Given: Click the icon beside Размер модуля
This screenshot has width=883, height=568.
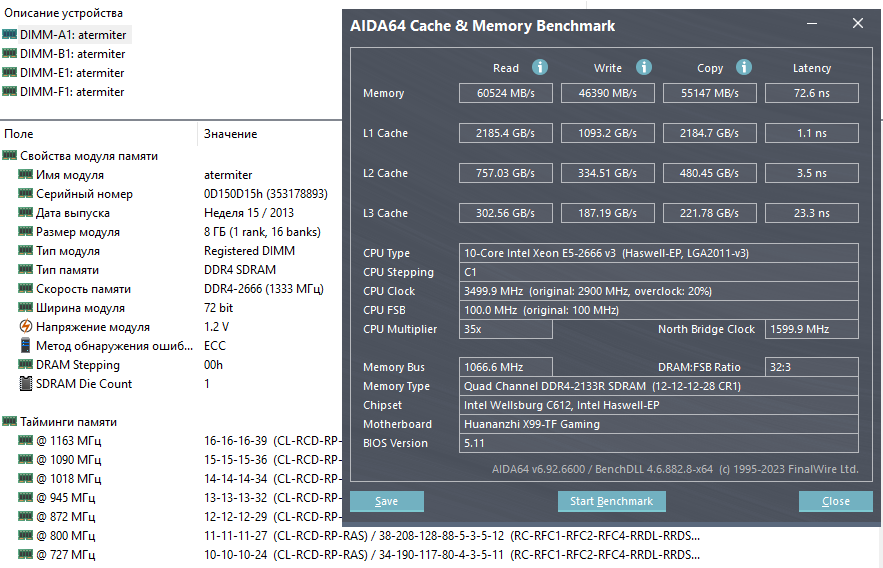Looking at the screenshot, I should tap(25, 231).
